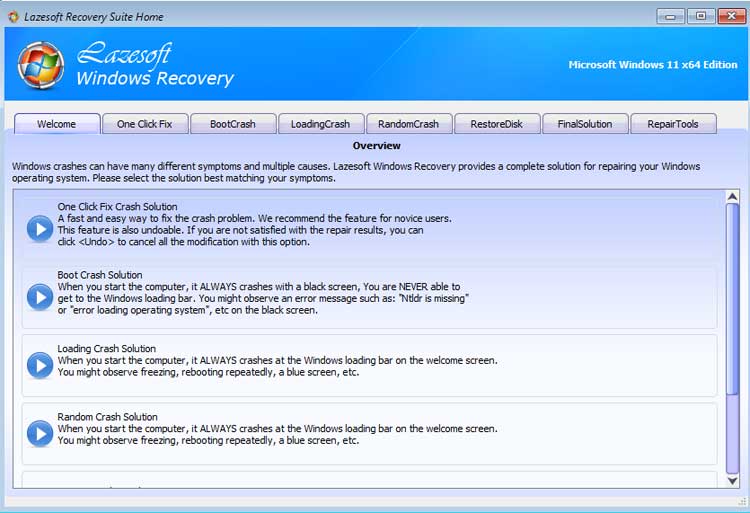Open the RestoreDisk tab
This screenshot has height=513, width=750.
pyautogui.click(x=497, y=124)
